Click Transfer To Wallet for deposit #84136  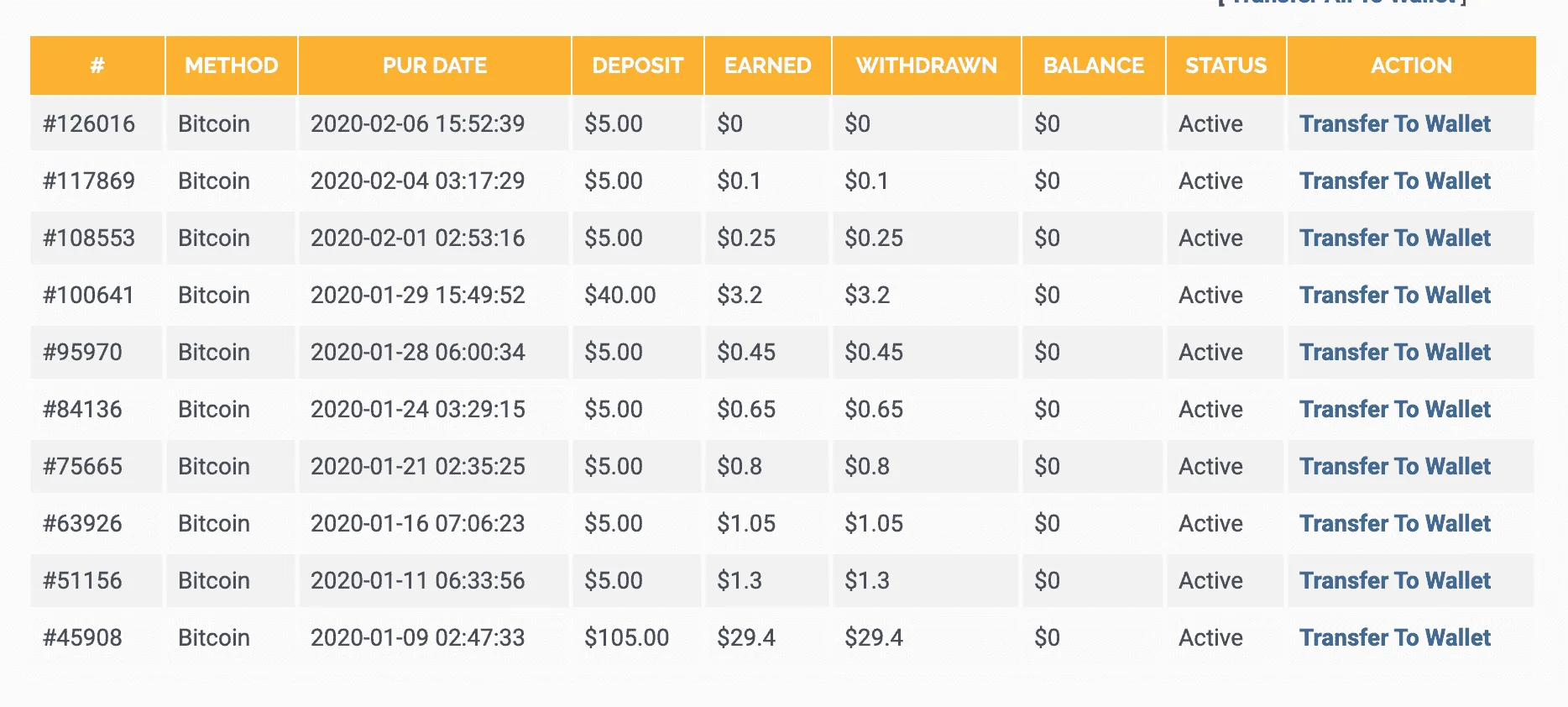pyautogui.click(x=1394, y=409)
